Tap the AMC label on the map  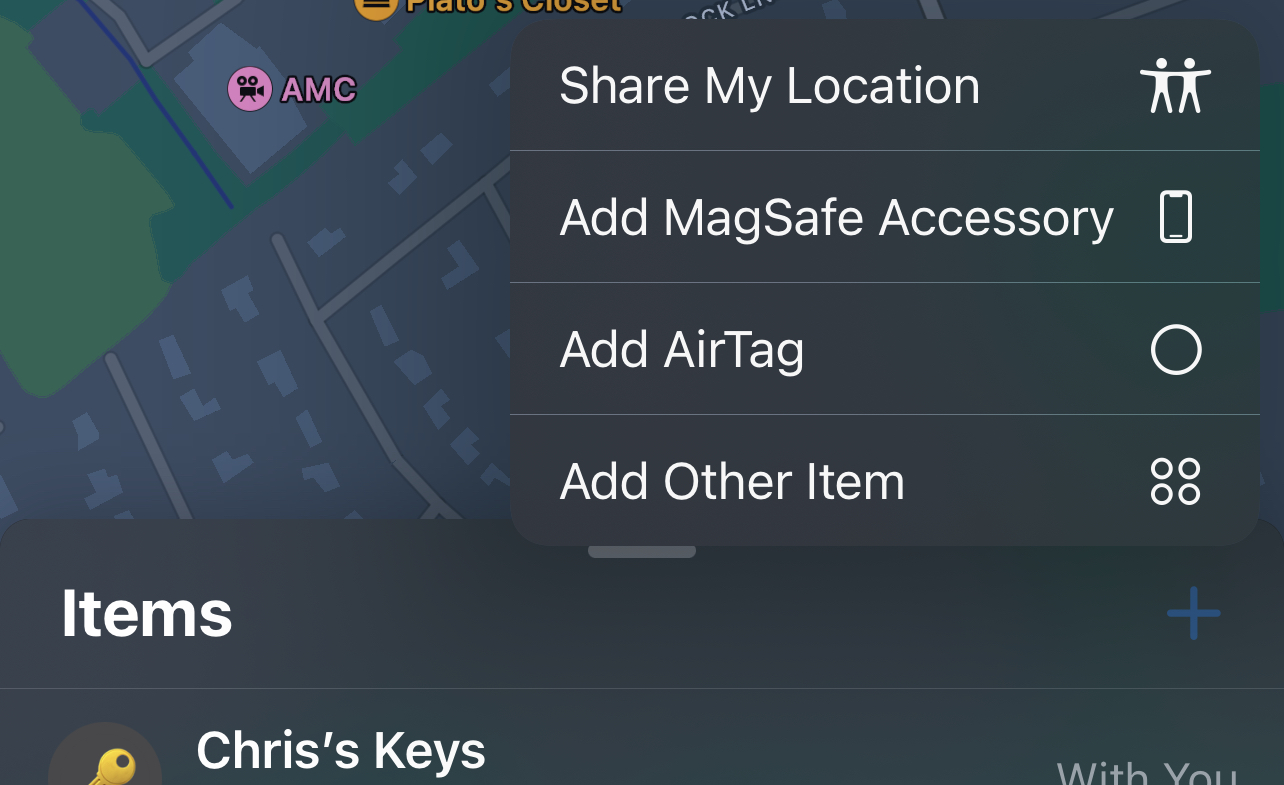[318, 90]
